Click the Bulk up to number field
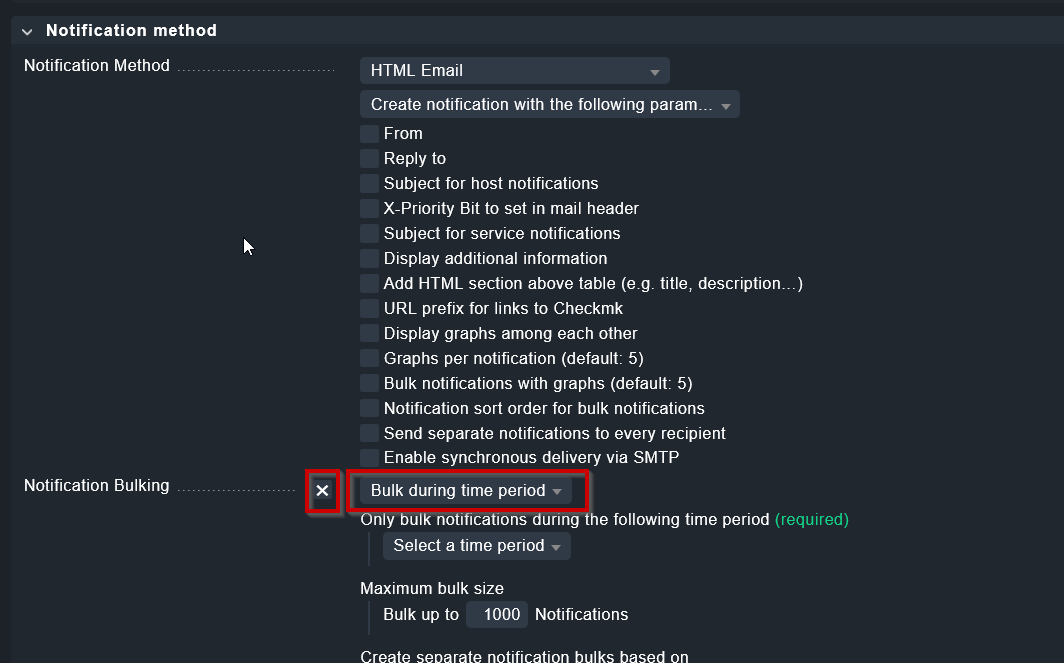 [497, 614]
